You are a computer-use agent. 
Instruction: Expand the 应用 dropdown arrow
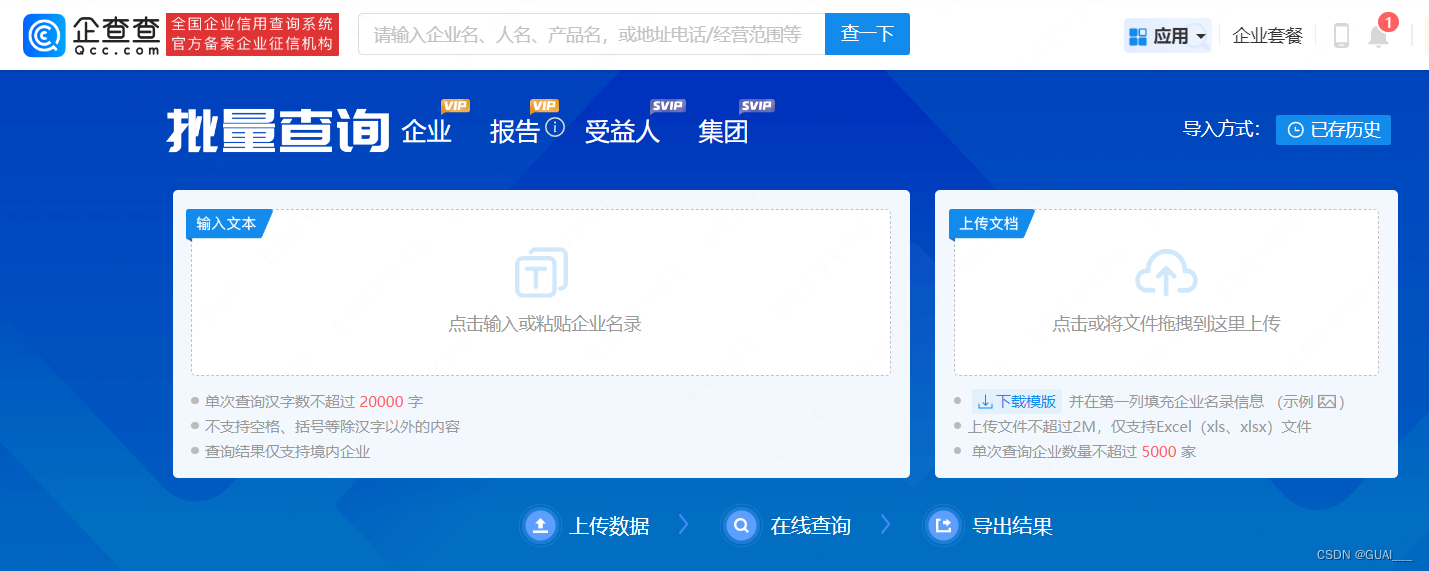click(x=1201, y=37)
